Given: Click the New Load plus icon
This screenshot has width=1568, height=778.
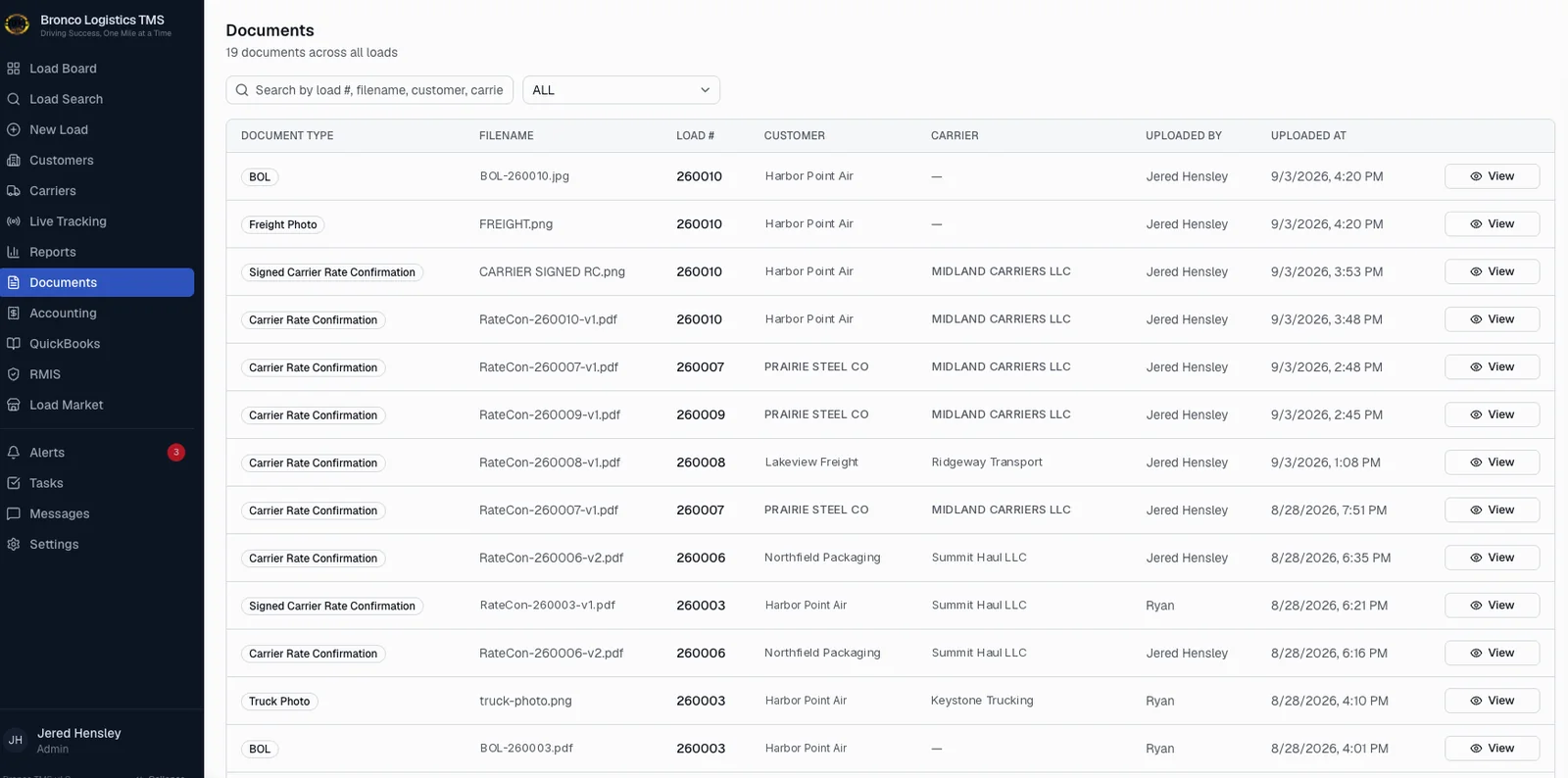Looking at the screenshot, I should coord(14,129).
